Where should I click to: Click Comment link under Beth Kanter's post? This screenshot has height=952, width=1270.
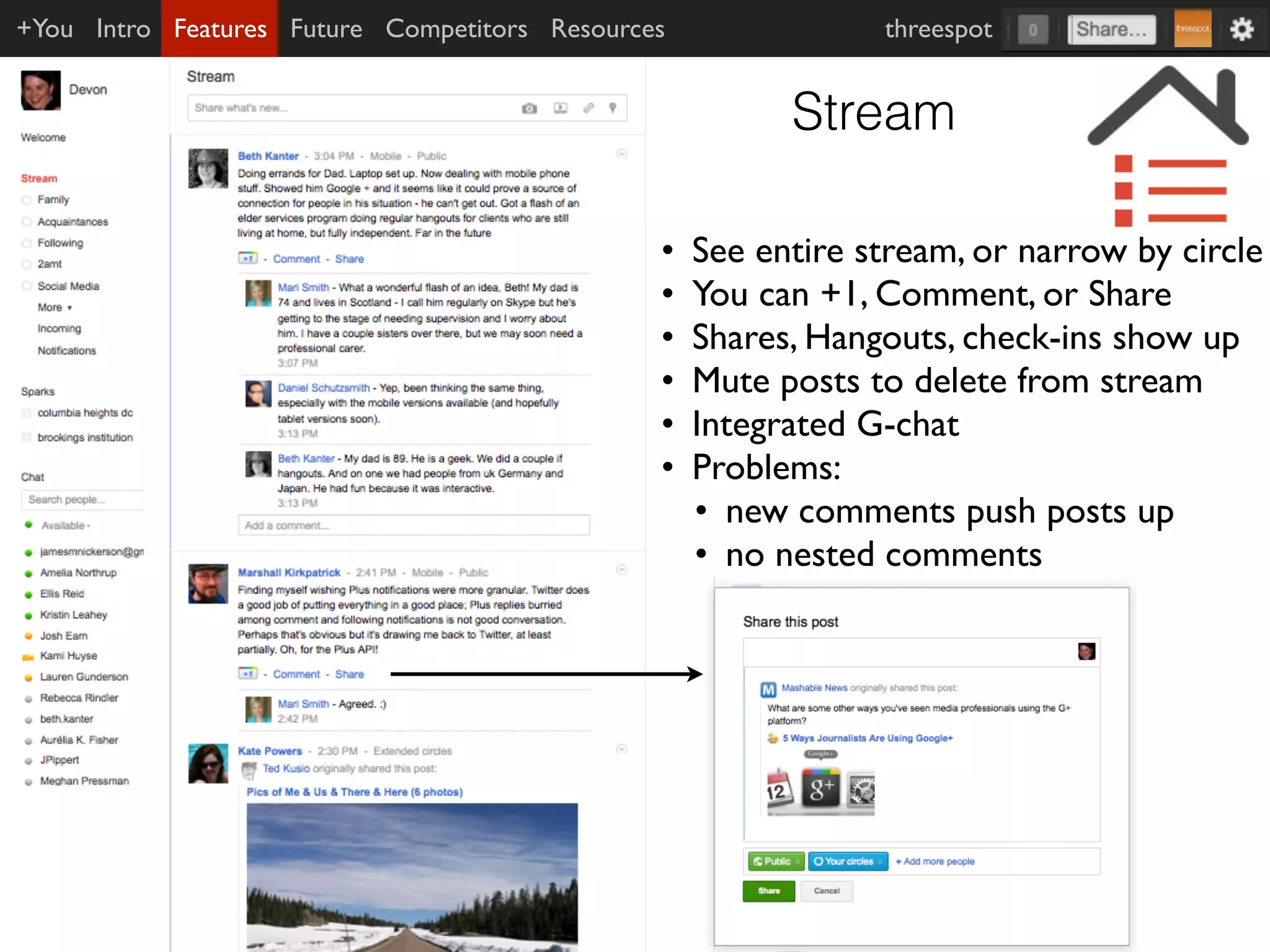296,258
